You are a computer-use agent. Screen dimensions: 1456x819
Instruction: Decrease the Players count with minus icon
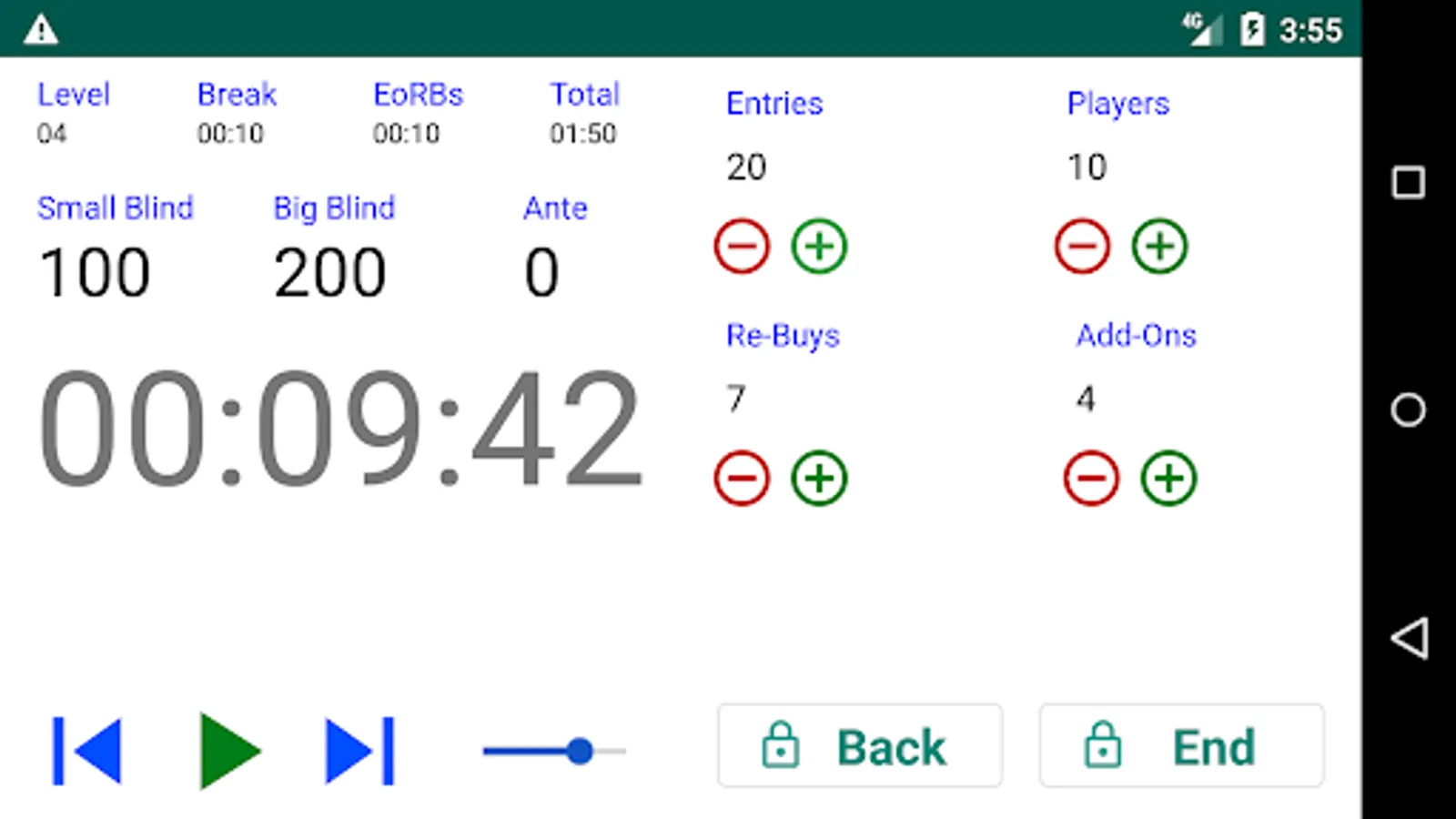(1082, 246)
